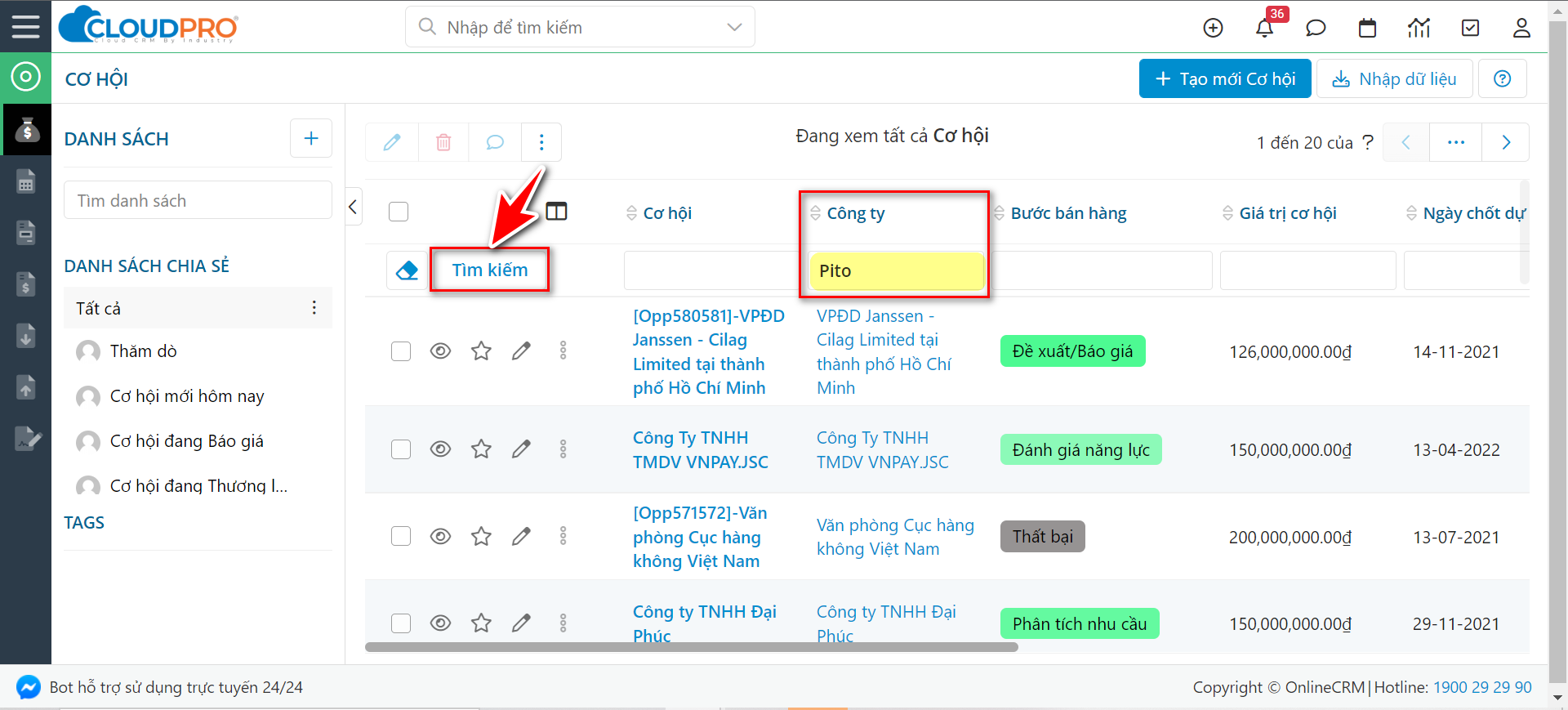Open the chat bubble icon in header

click(1316, 28)
